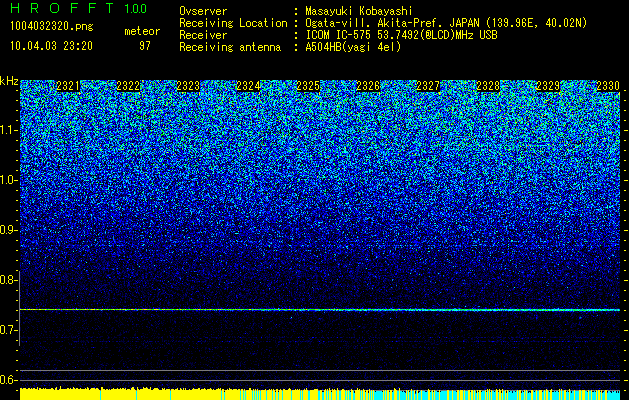Click the 0.6 kHz axis label
This screenshot has height=400, width=629.
pyautogui.click(x=8, y=380)
